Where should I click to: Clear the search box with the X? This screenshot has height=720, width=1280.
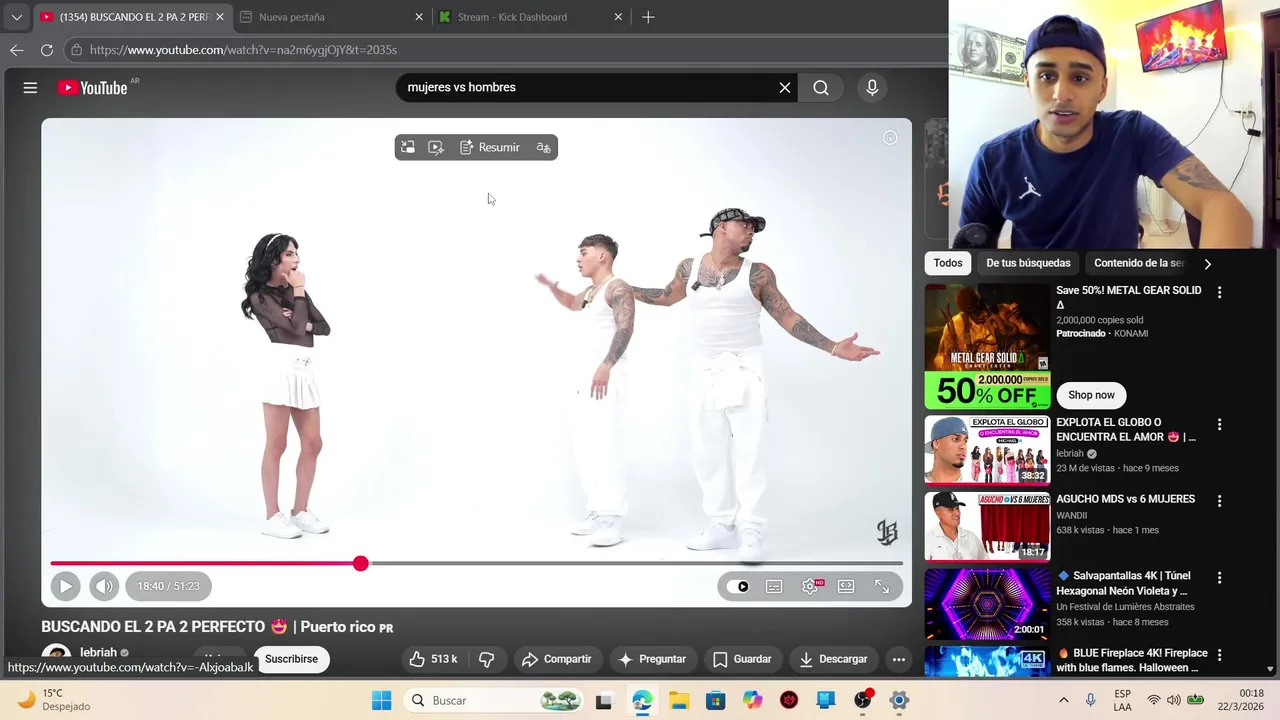pyautogui.click(x=785, y=88)
